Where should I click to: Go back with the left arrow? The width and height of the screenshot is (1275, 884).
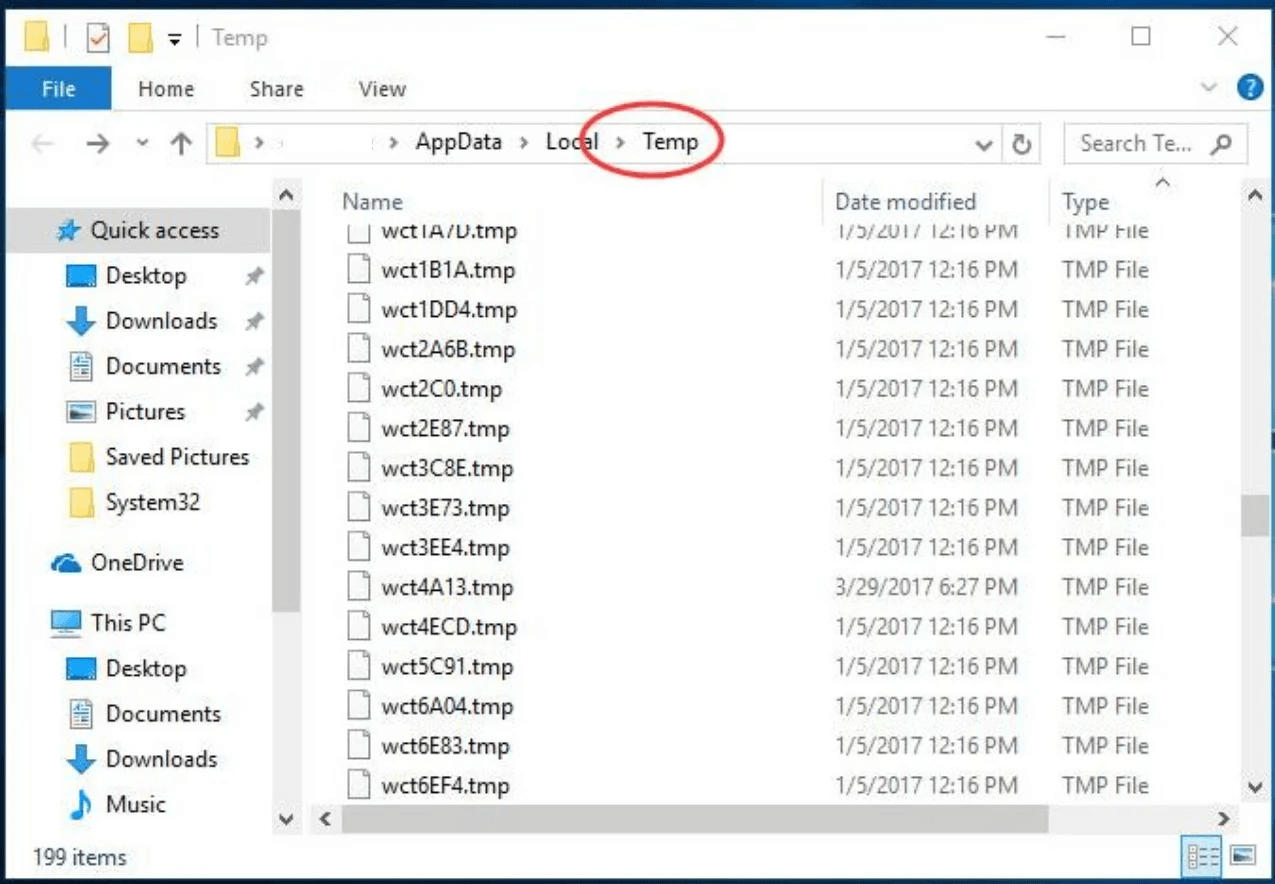coord(42,144)
